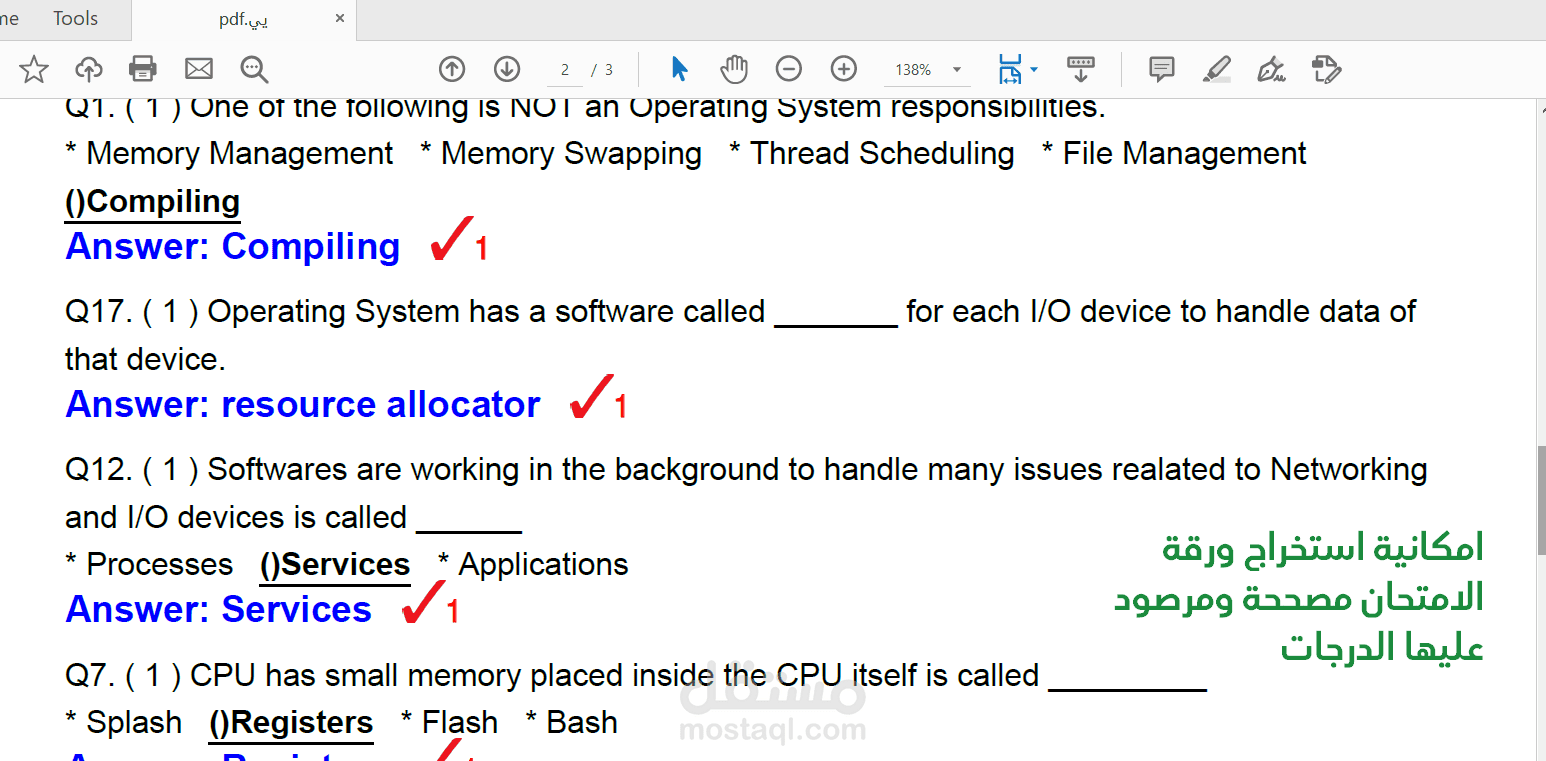The width and height of the screenshot is (1546, 761).
Task: Click the underlined ()Compiling option
Action: click(x=152, y=201)
